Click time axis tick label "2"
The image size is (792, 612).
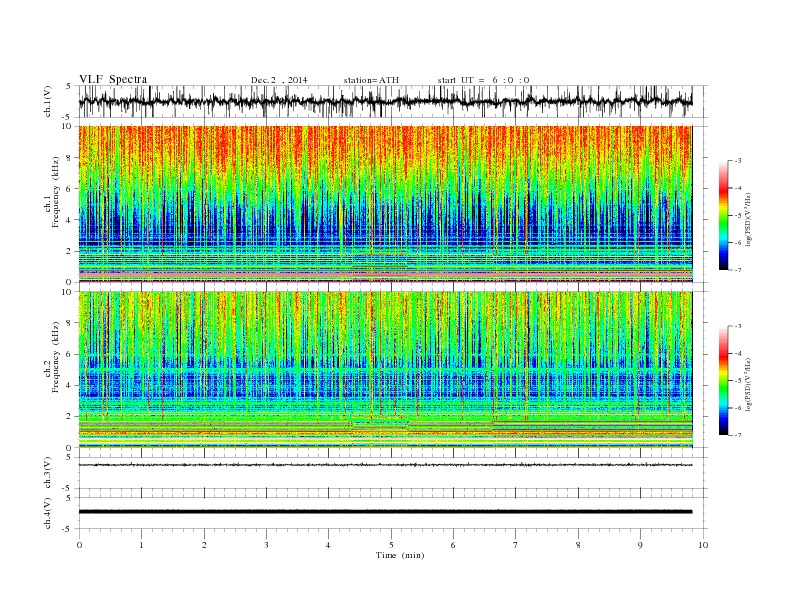[204, 545]
